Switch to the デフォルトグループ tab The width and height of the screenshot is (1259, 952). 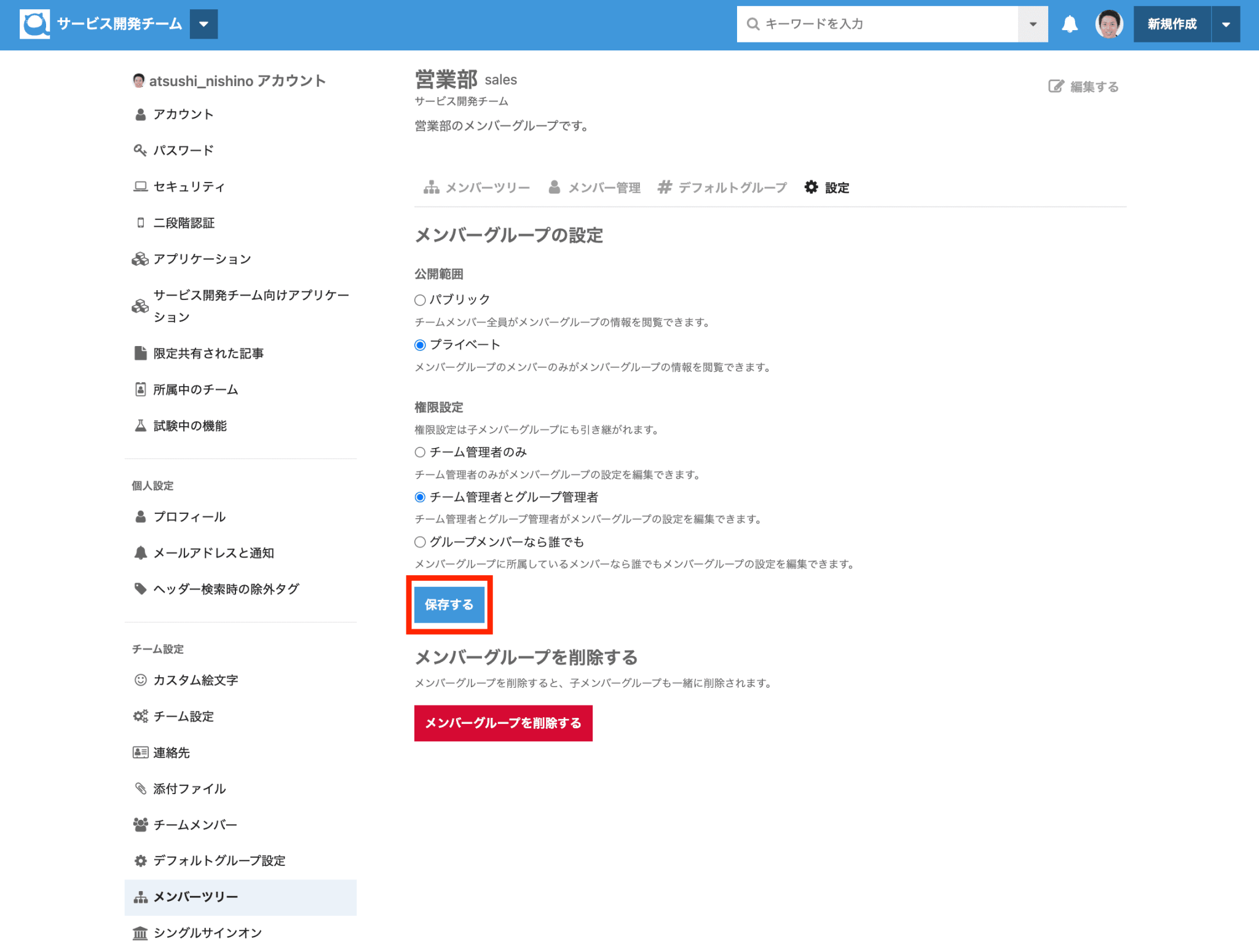pos(722,187)
